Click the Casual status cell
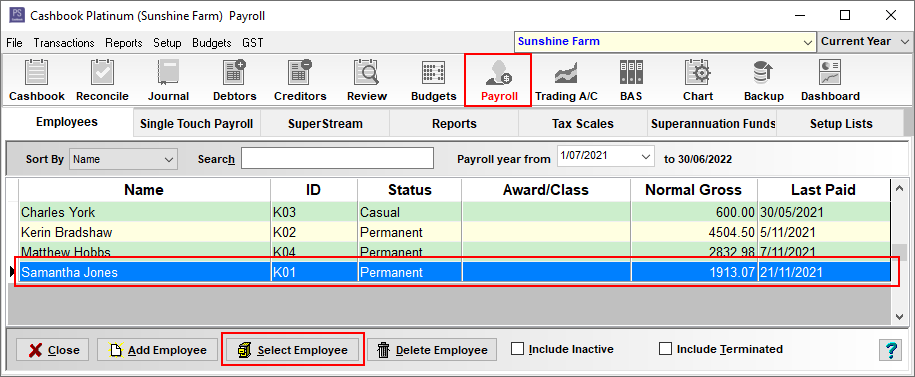The image size is (915, 377). tap(410, 212)
